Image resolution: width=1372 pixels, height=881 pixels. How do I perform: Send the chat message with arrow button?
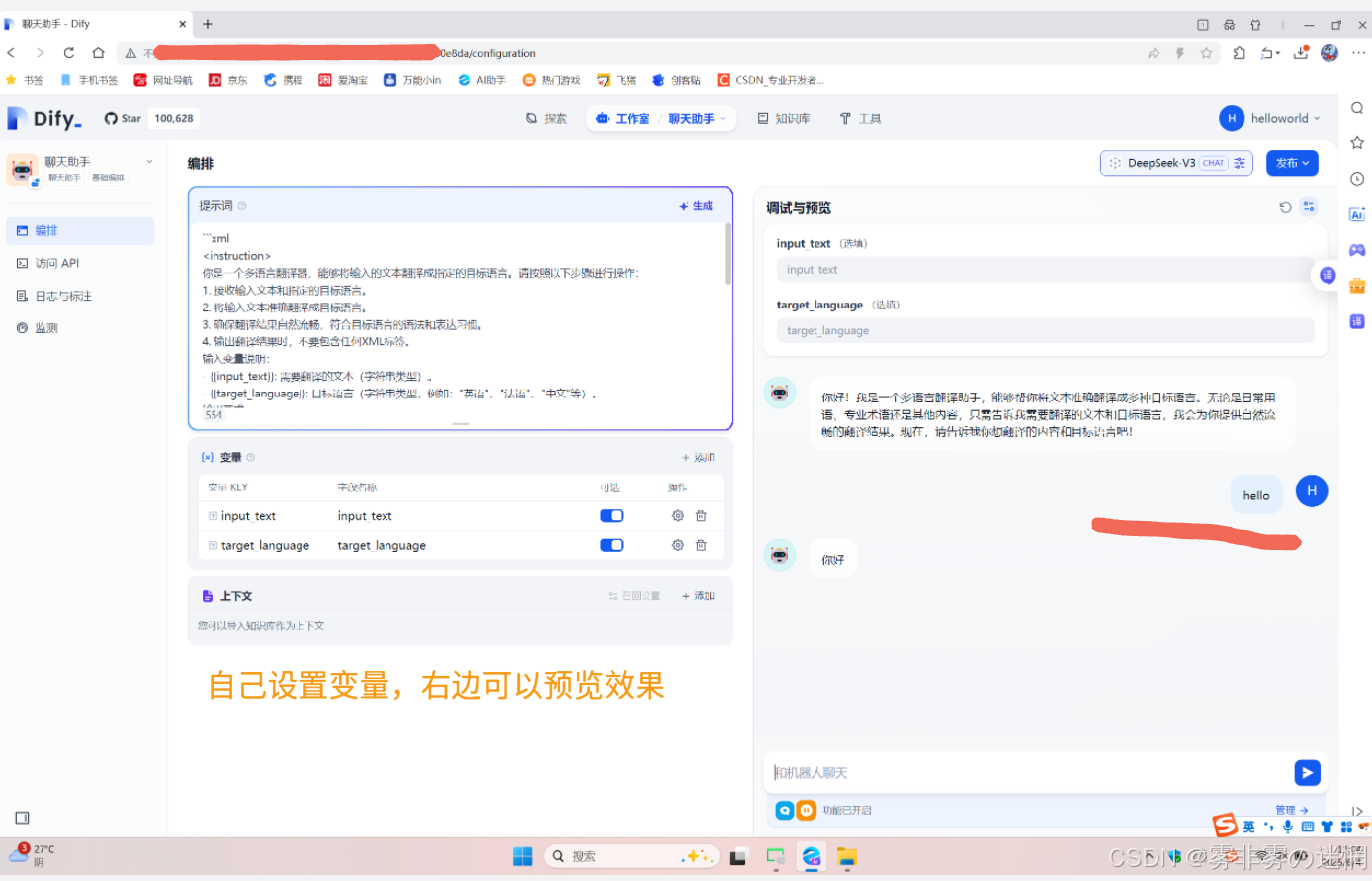(1307, 773)
